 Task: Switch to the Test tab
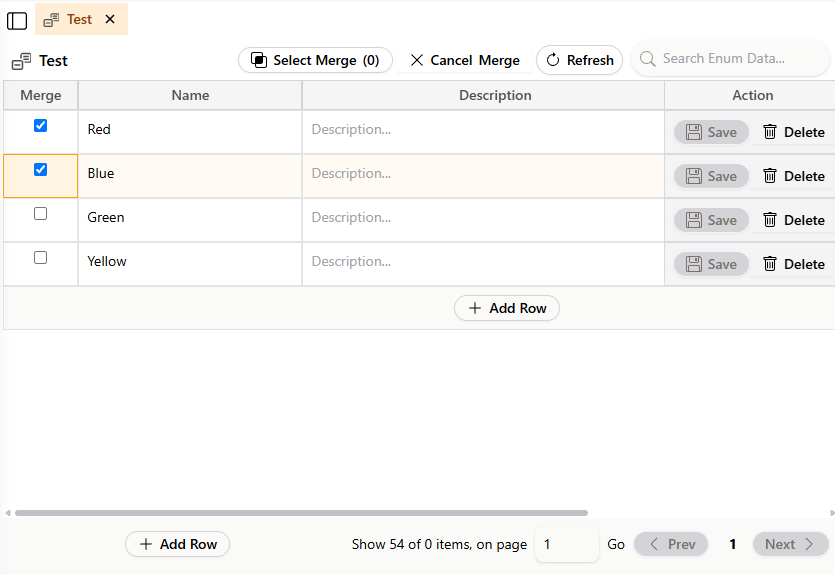(x=81, y=19)
